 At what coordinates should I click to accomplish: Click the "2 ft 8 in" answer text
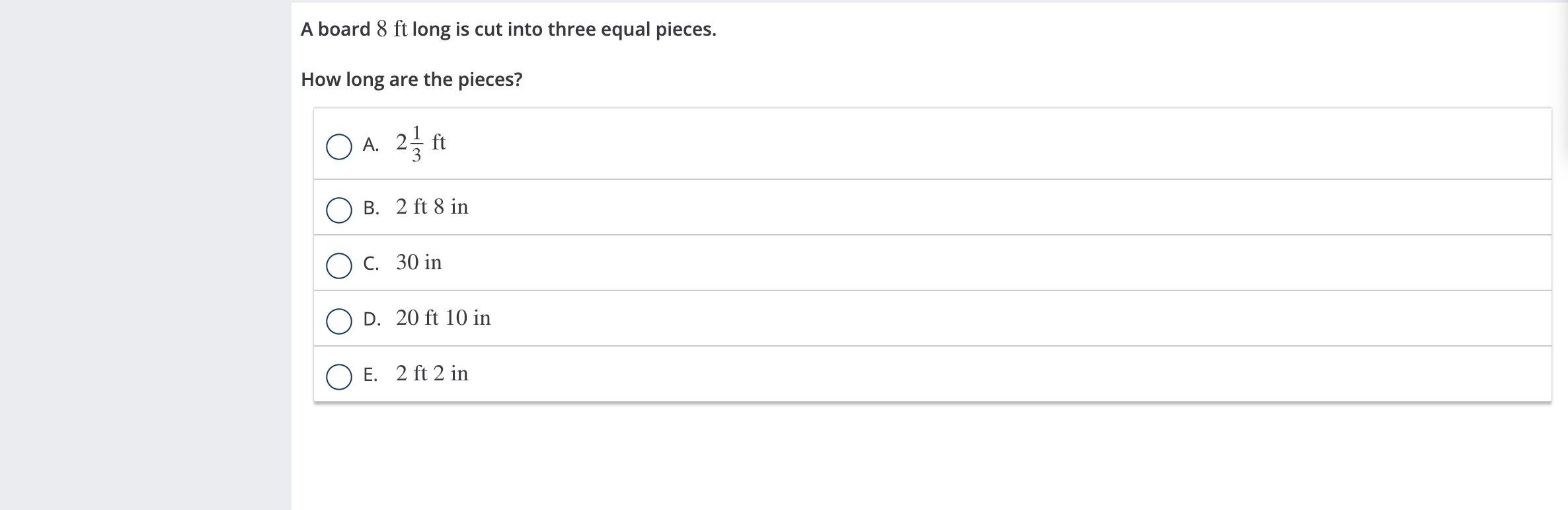click(x=432, y=207)
